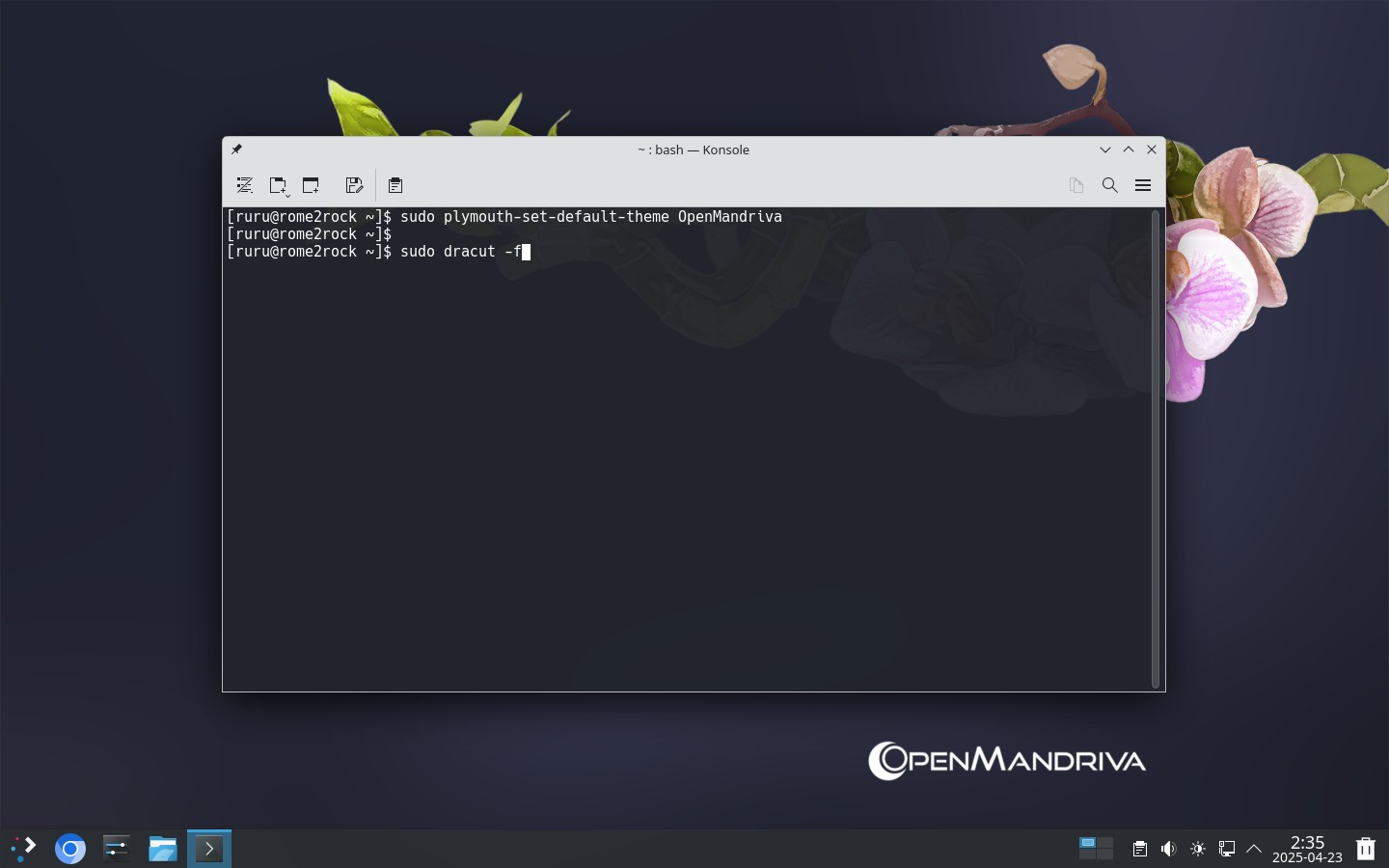
Task: Open a new Konsole window icon
Action: [311, 185]
